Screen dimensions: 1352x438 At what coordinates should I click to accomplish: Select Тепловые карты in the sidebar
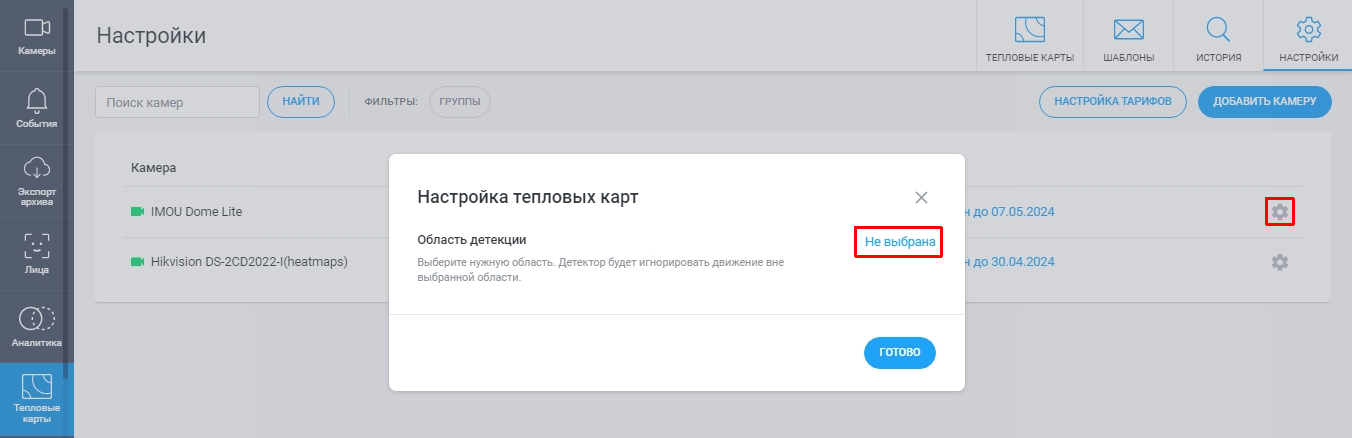coord(37,400)
